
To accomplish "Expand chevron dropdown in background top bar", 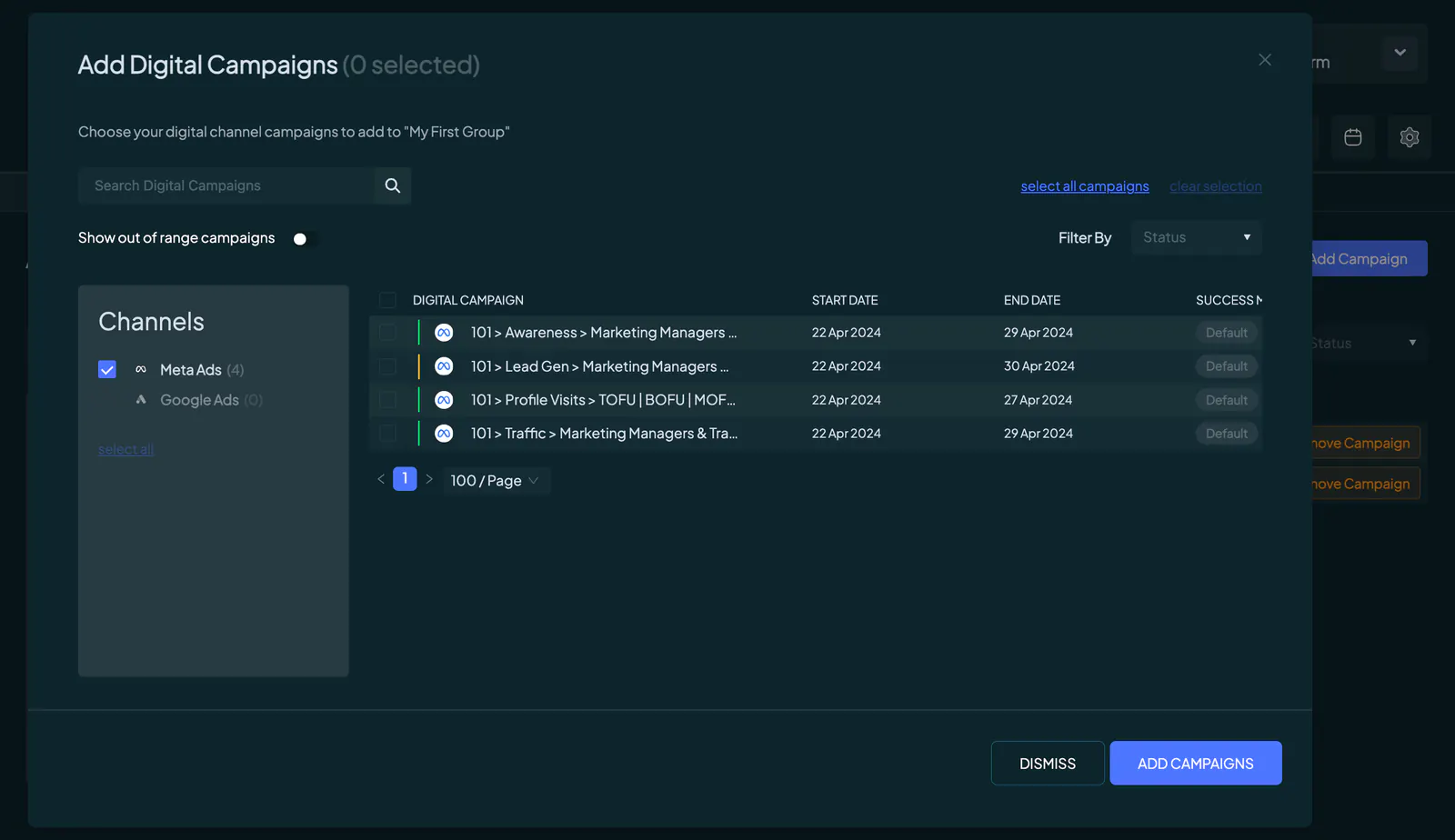I will (1400, 53).
